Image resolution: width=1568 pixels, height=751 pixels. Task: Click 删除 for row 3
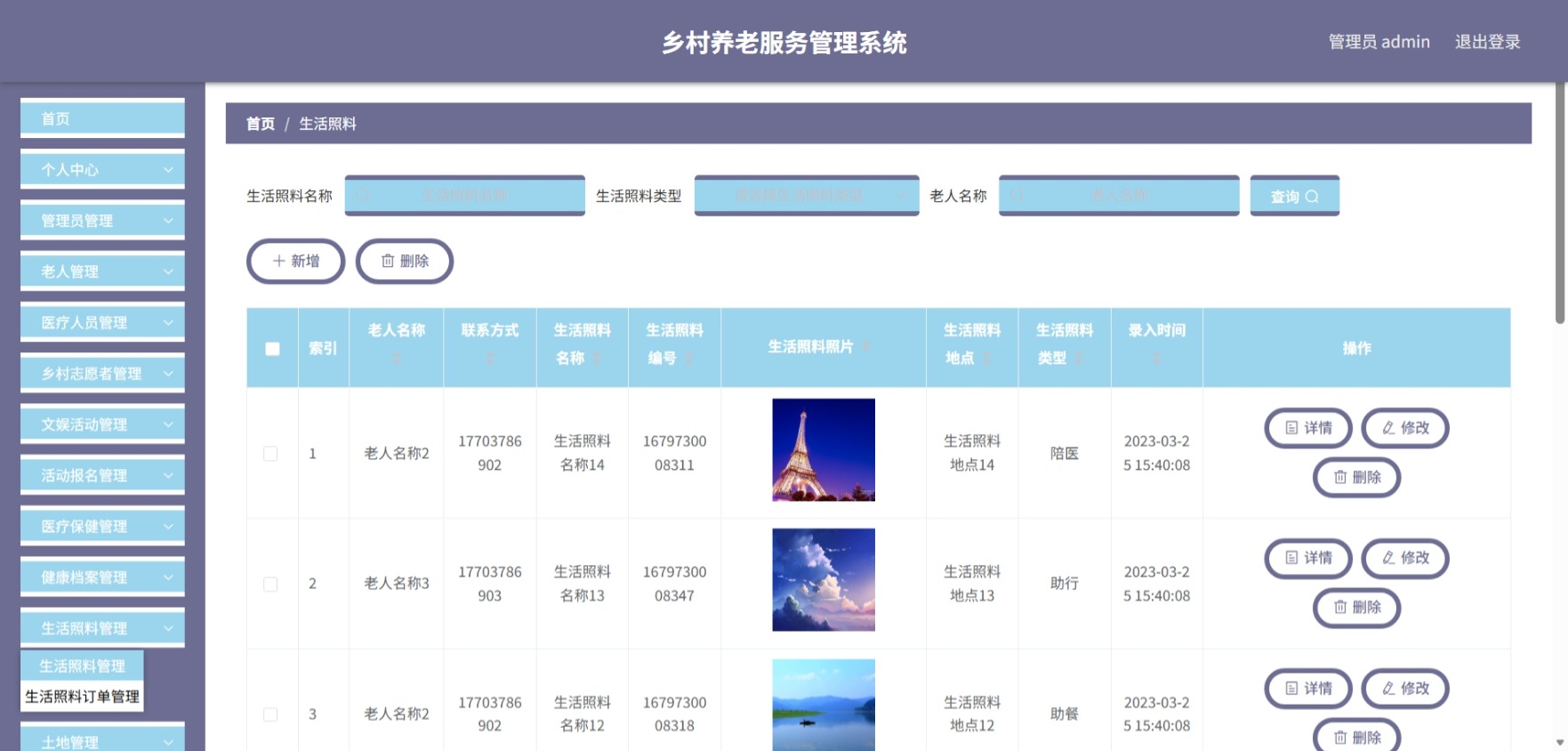1357,737
